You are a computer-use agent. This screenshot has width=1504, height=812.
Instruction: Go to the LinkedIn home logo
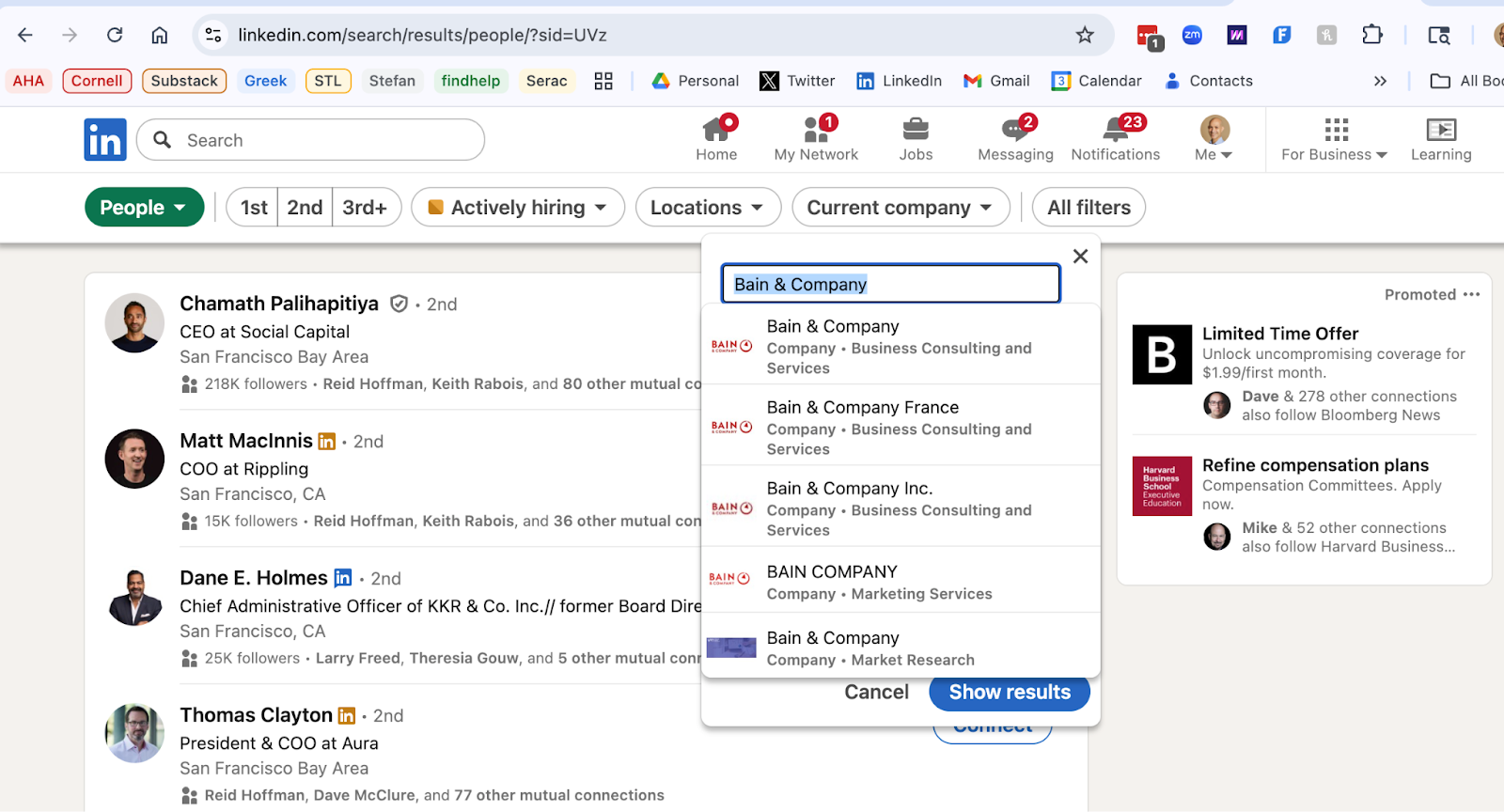[105, 140]
